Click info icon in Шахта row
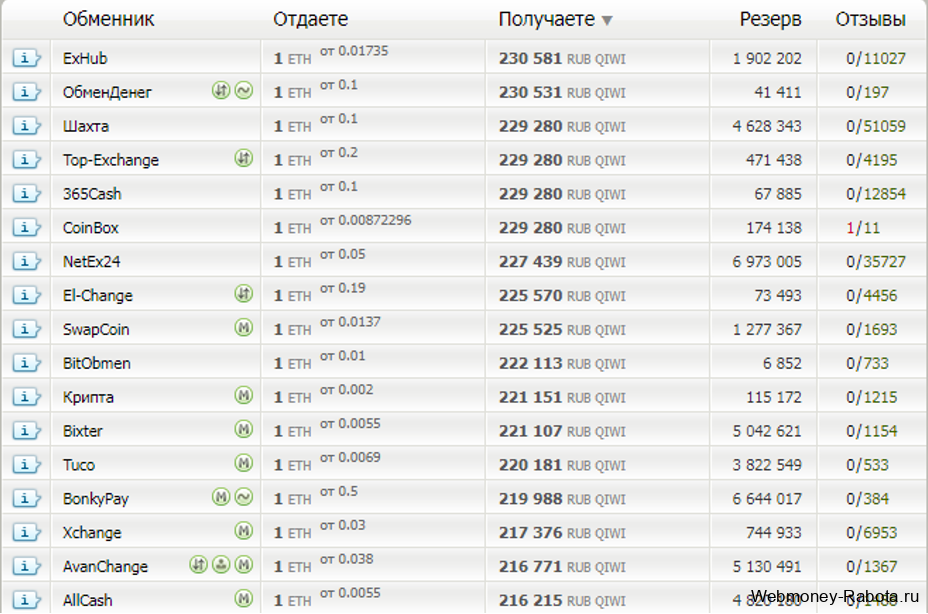This screenshot has height=614, width=928. [26, 126]
